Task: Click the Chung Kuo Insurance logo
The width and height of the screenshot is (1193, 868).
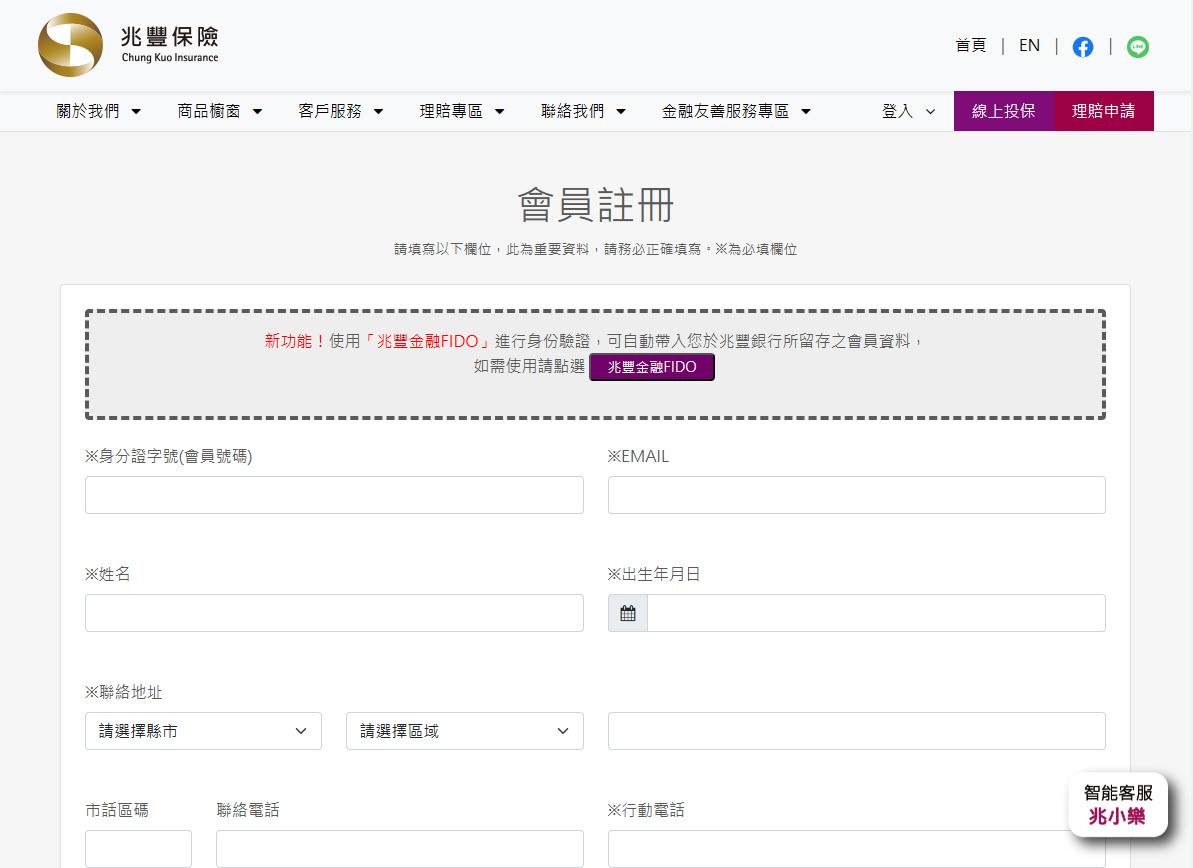Action: pyautogui.click(x=129, y=45)
